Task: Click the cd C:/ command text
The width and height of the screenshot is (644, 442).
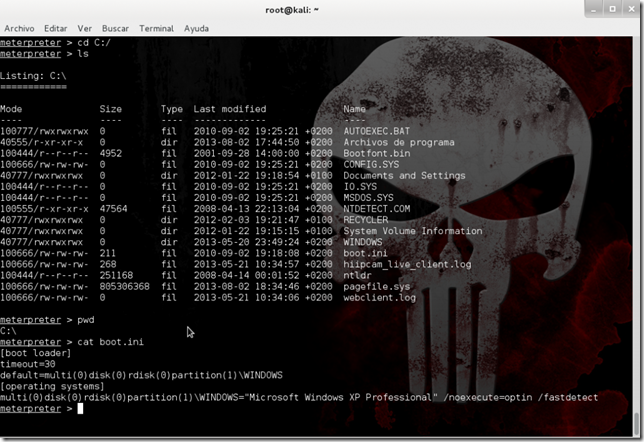Action: [94, 42]
